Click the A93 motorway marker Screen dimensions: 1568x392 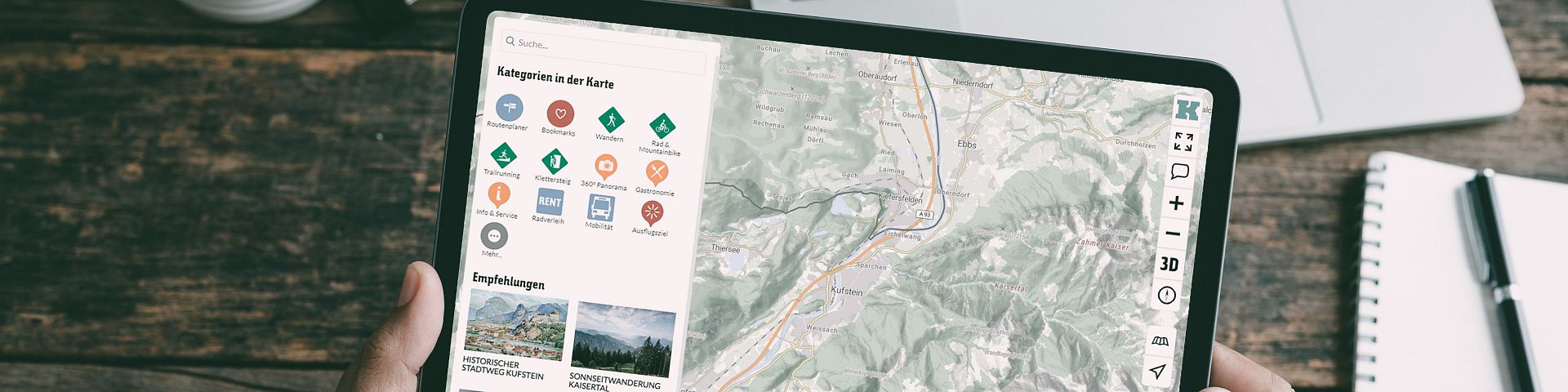924,214
